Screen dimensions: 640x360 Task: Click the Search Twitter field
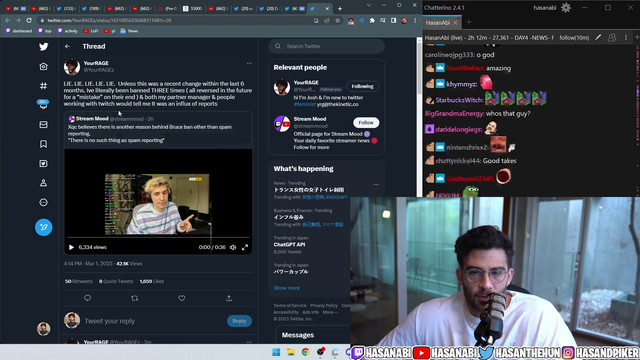coord(327,46)
